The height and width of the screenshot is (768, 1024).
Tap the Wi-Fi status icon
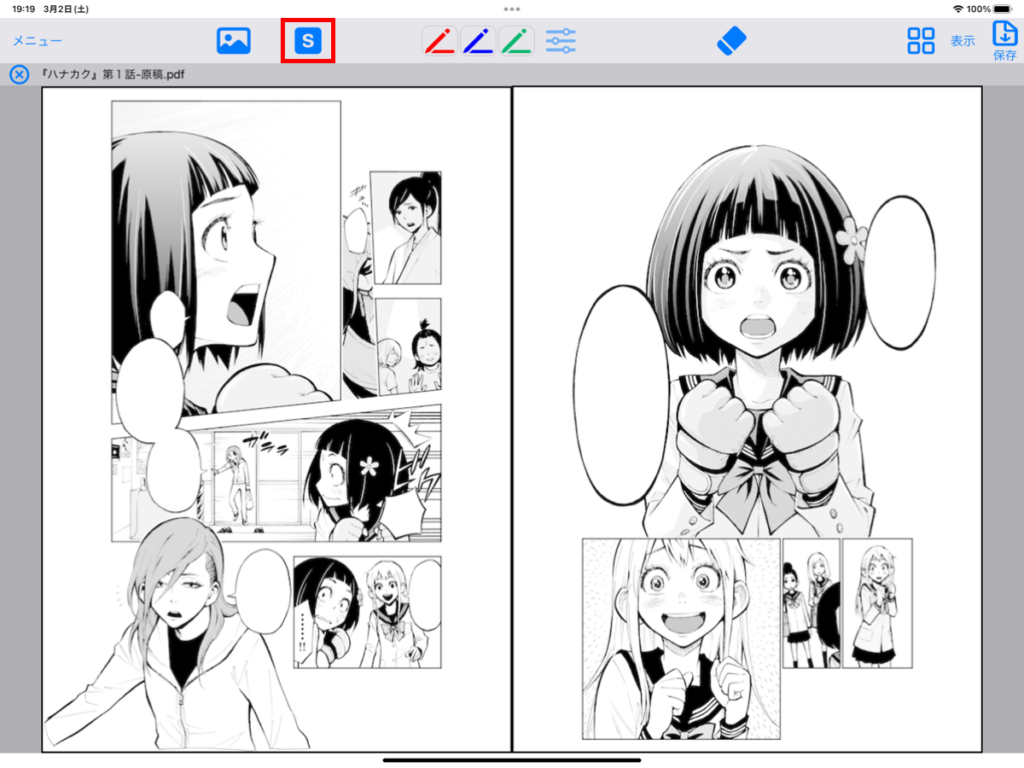(x=957, y=9)
